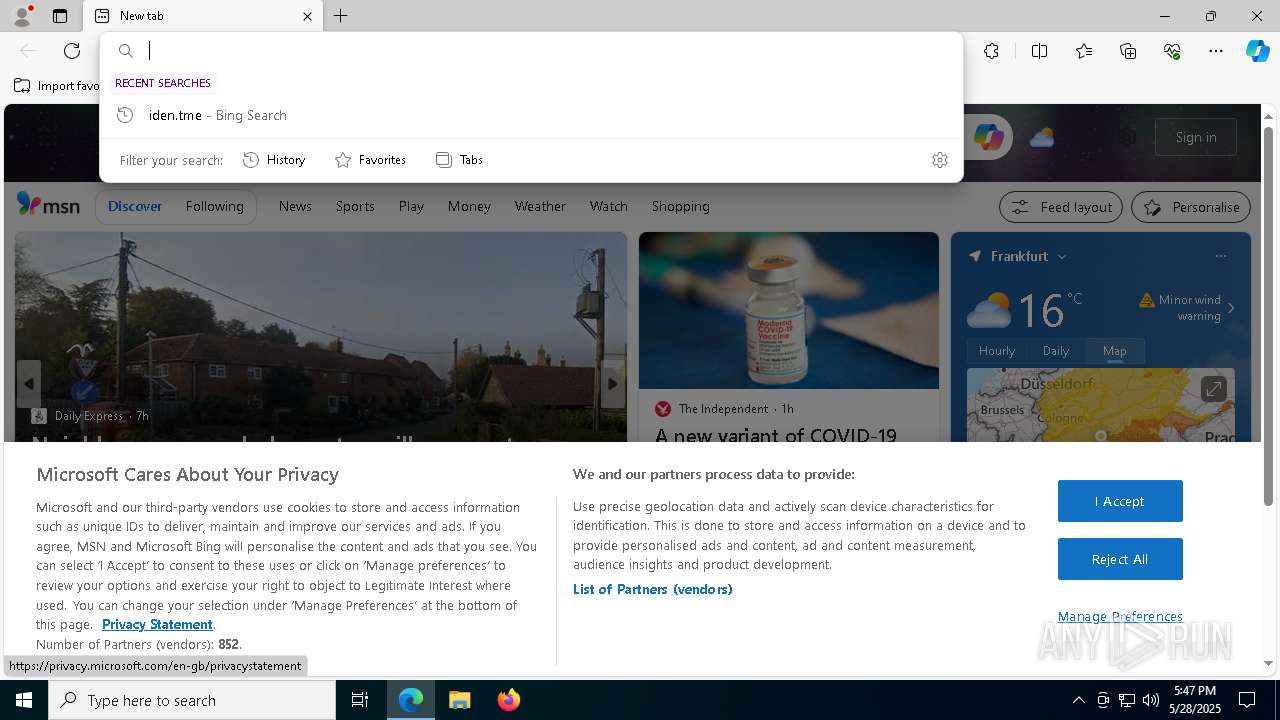Open the Extensions puzzle icon
Image resolution: width=1280 pixels, height=720 pixels.
tap(991, 51)
